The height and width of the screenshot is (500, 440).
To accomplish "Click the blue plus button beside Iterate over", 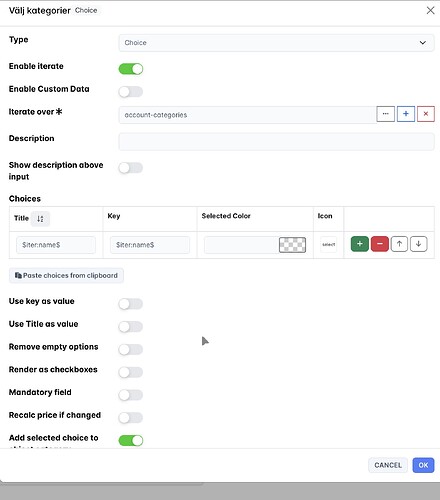I will pyautogui.click(x=406, y=114).
